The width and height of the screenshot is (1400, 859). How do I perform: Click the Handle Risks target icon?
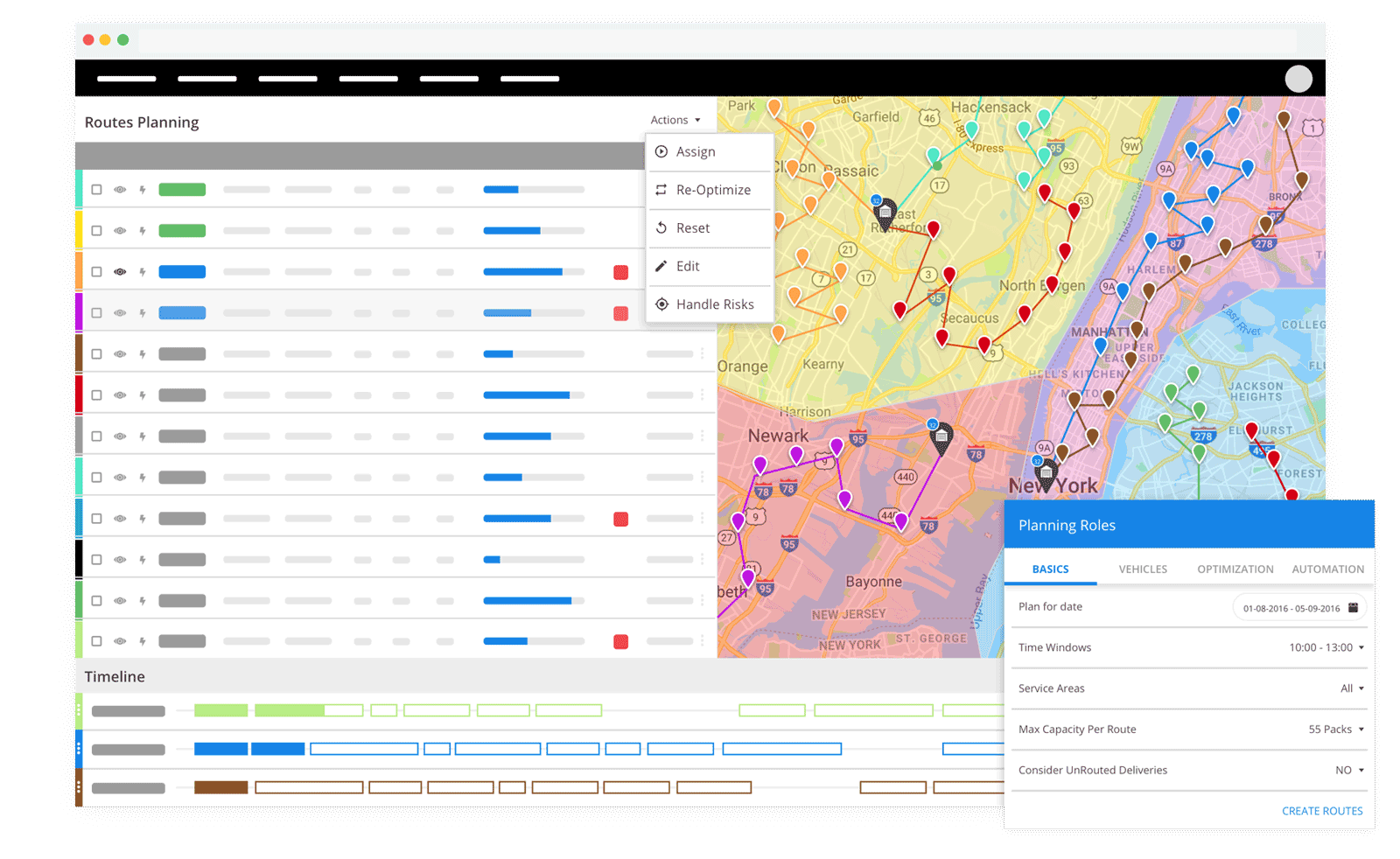point(661,304)
